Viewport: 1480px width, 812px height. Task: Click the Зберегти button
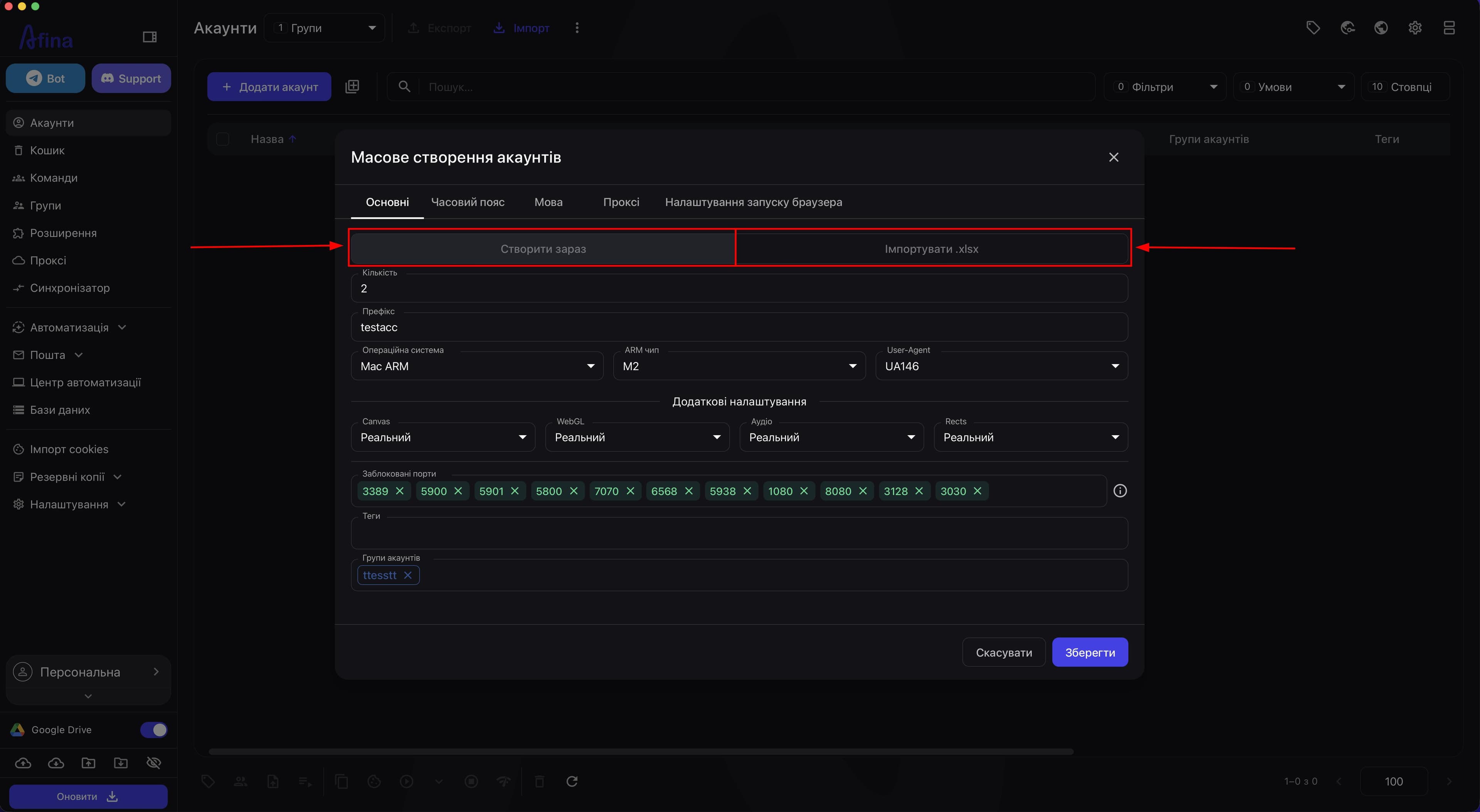(1090, 653)
